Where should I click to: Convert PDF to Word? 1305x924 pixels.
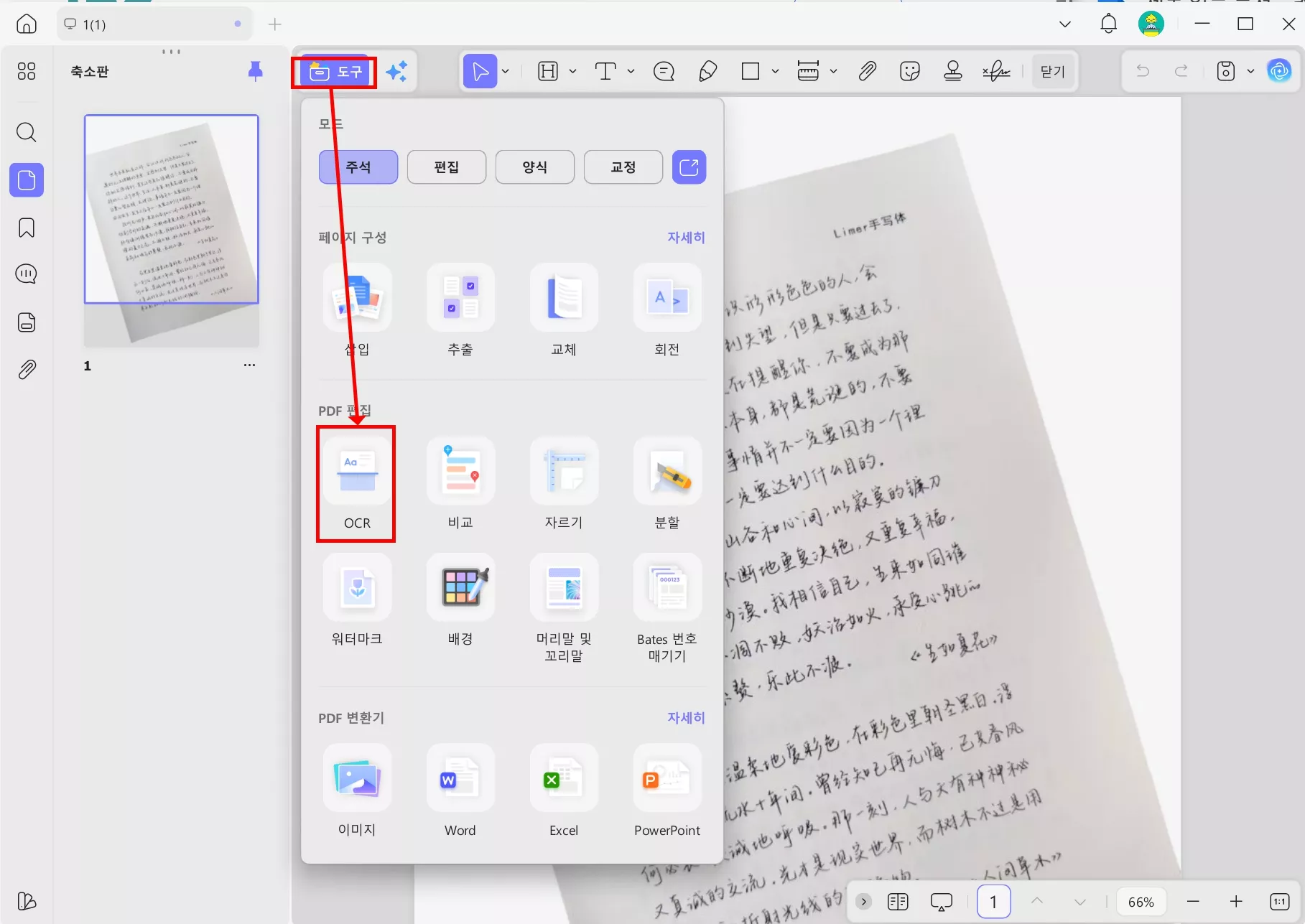point(460,791)
